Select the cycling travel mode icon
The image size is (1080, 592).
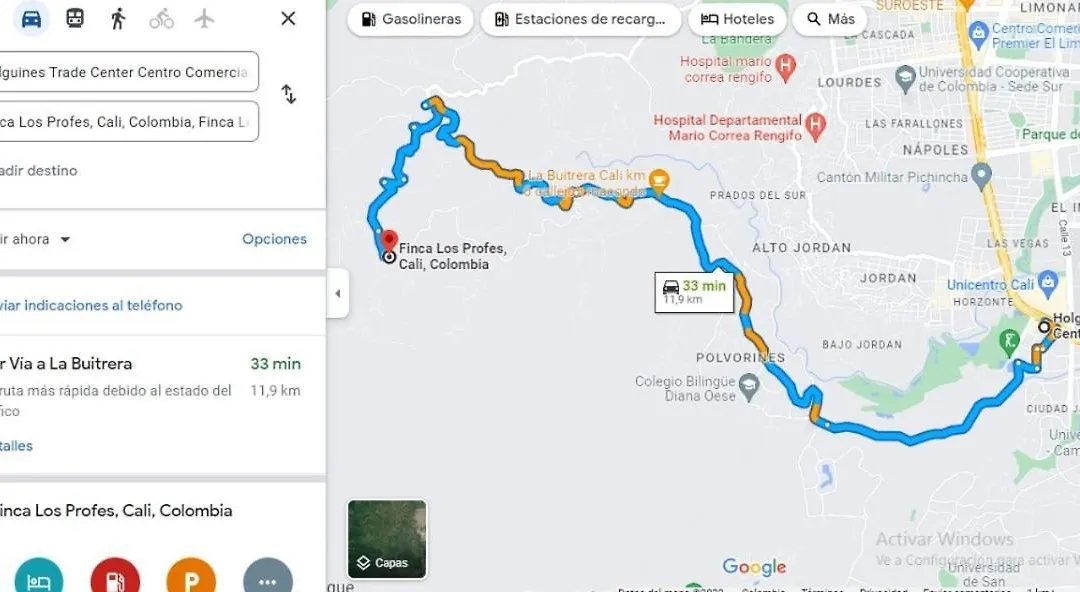point(161,19)
